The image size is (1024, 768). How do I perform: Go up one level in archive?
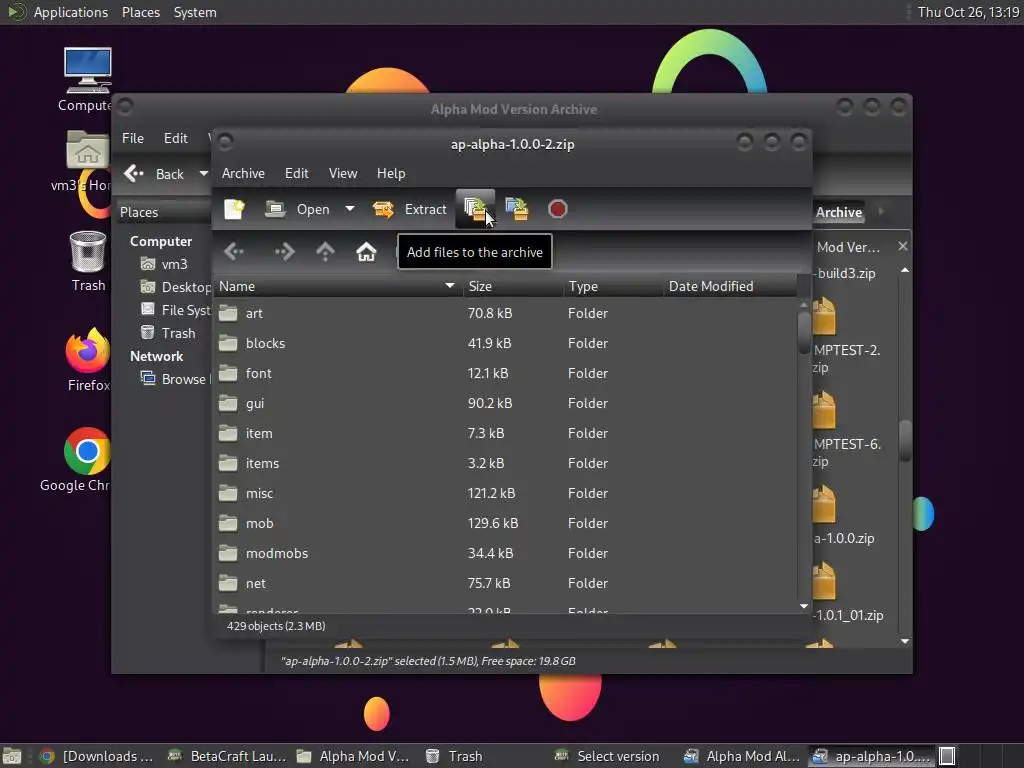(x=325, y=251)
